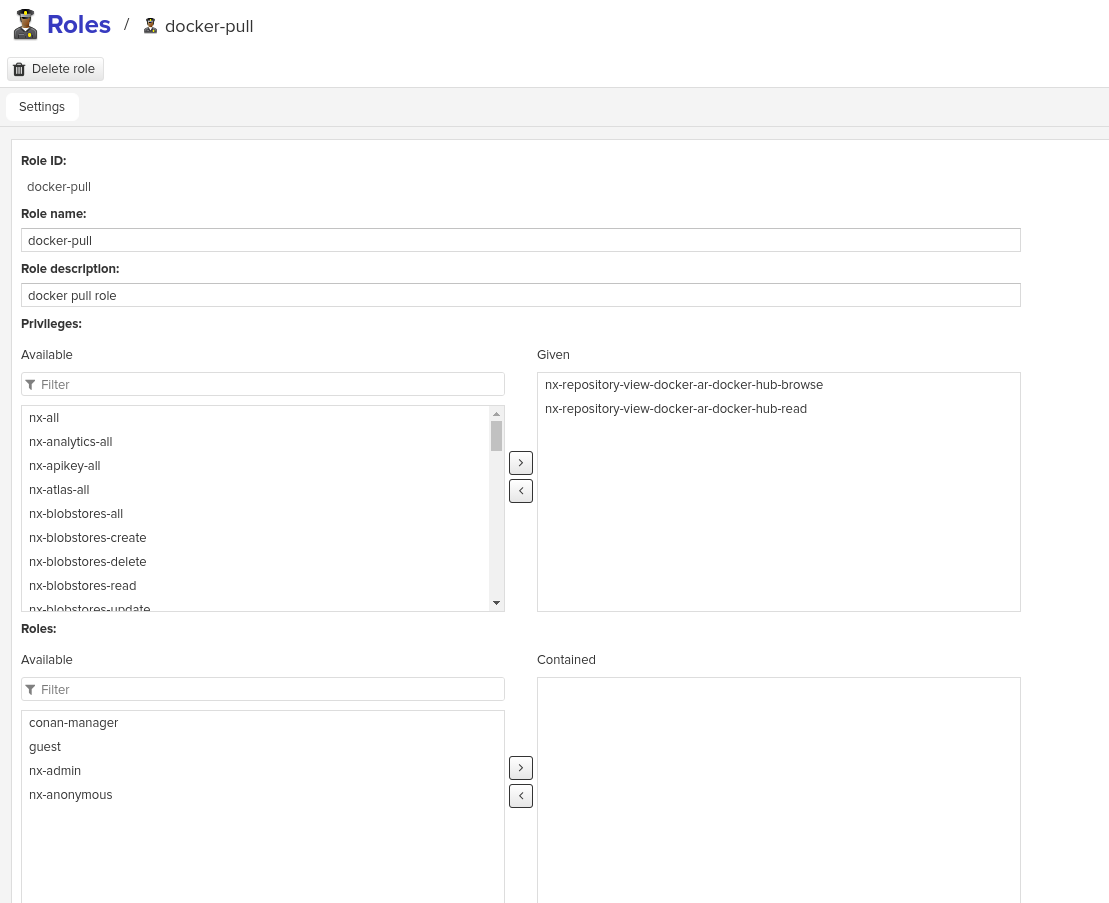Click the funnel filter icon in Privileges Available box
This screenshot has width=1109, height=903.
tap(31, 384)
